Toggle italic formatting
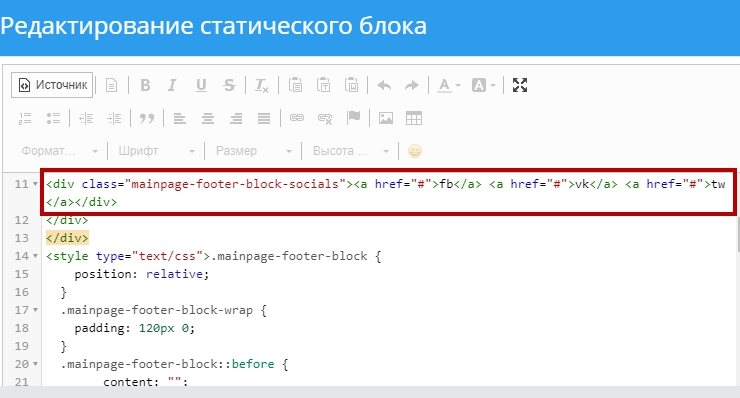The image size is (740, 398). 173,85
